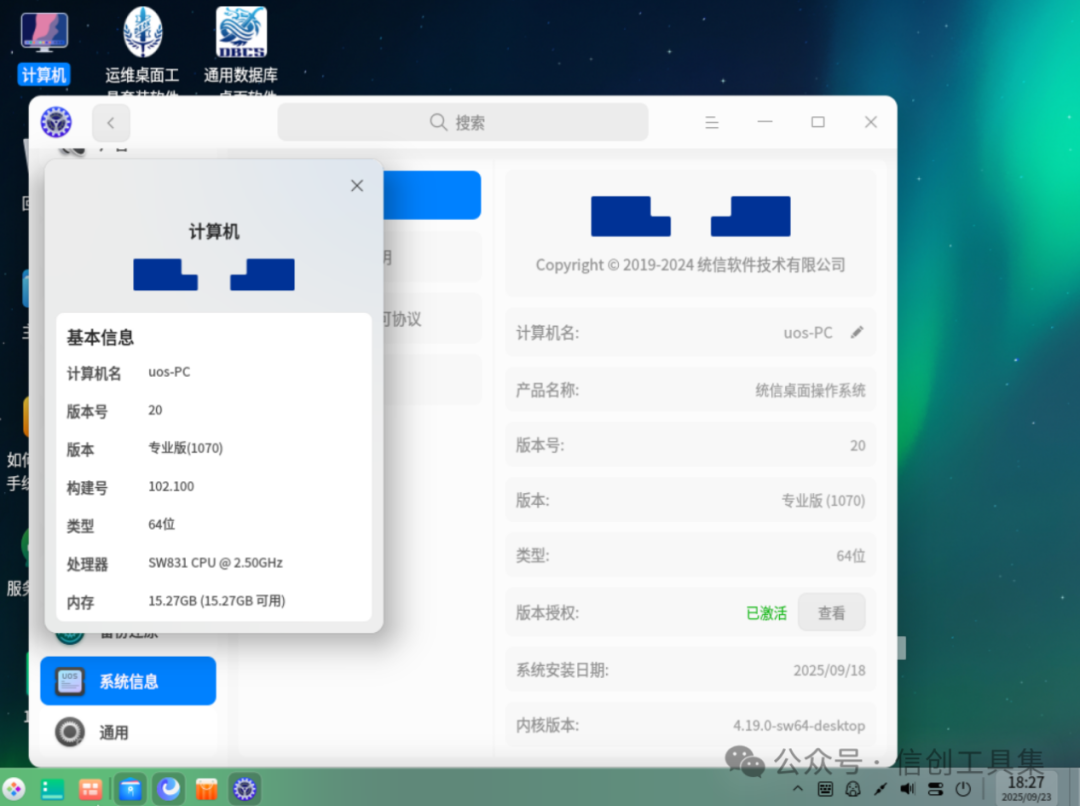This screenshot has height=806, width=1080.
Task: Click the Copyright 2019-2024 统信软件 text
Action: click(690, 265)
